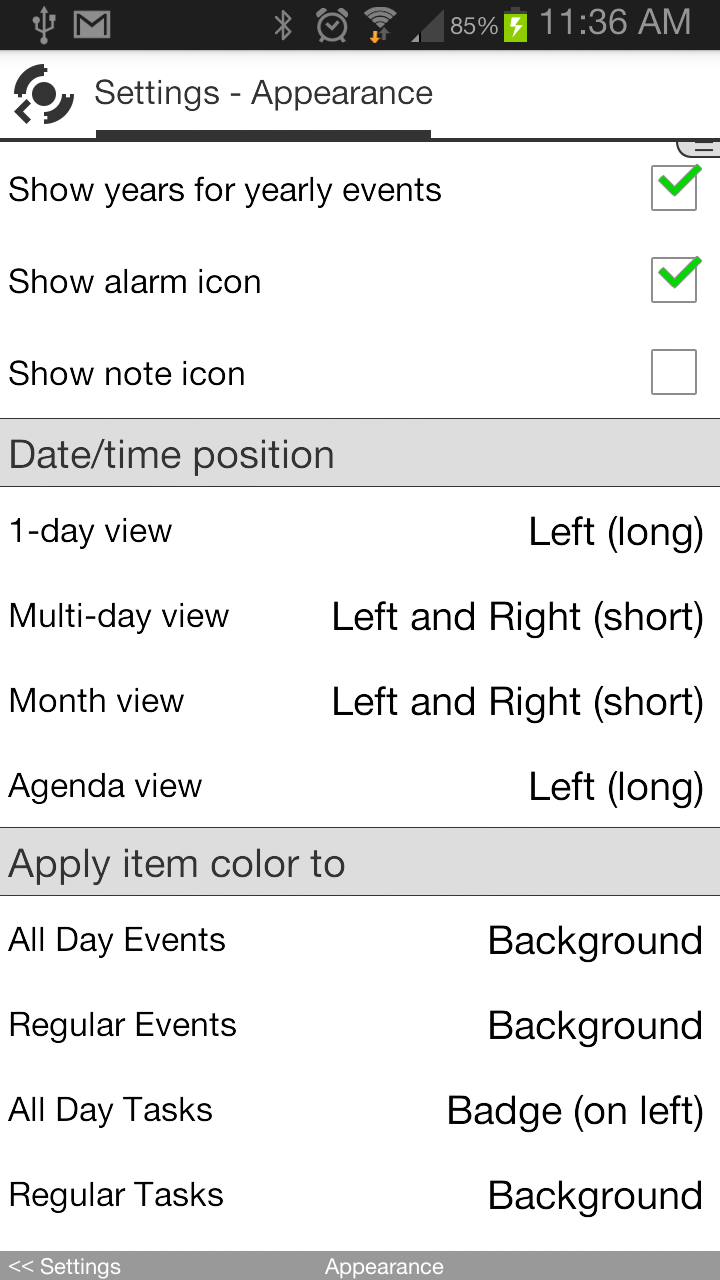This screenshot has width=720, height=1280.
Task: Tap the USB connection status icon
Action: point(43,25)
